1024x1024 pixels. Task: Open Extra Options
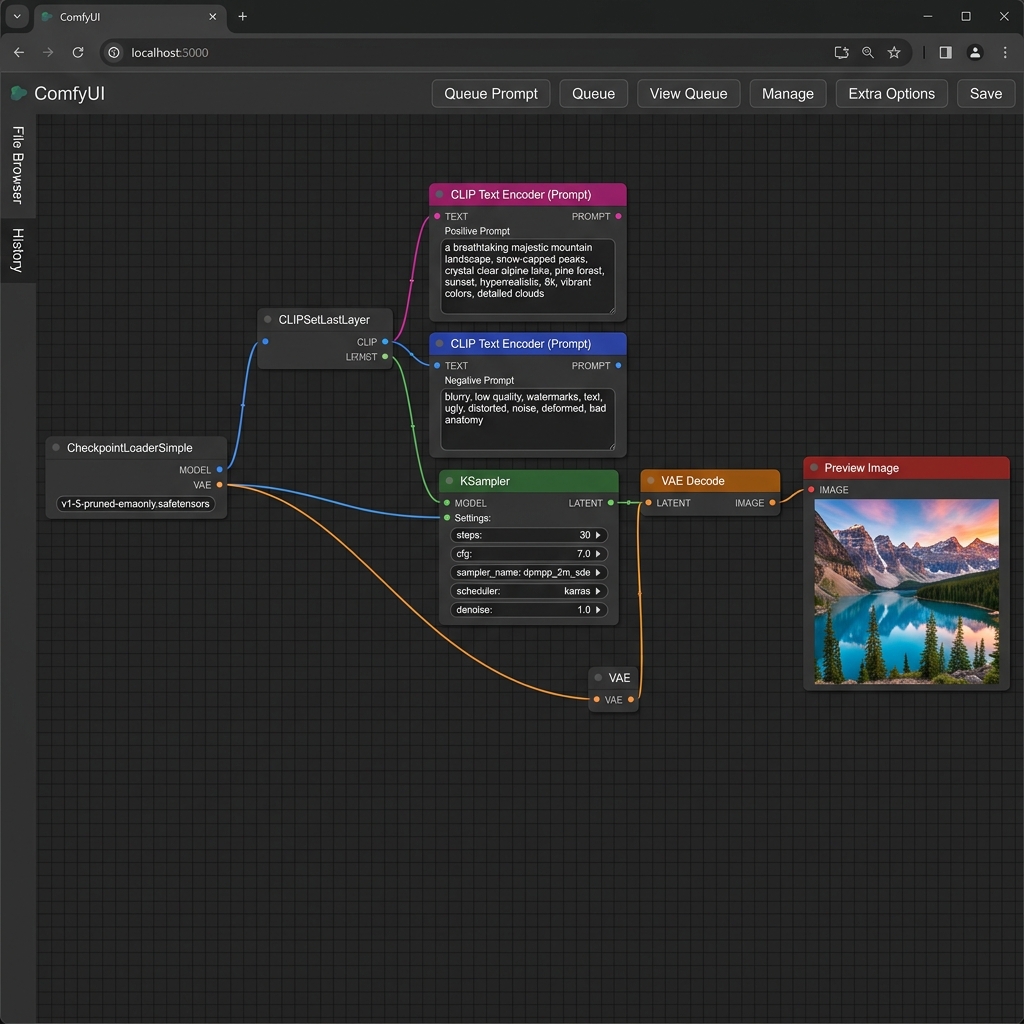[x=891, y=93]
